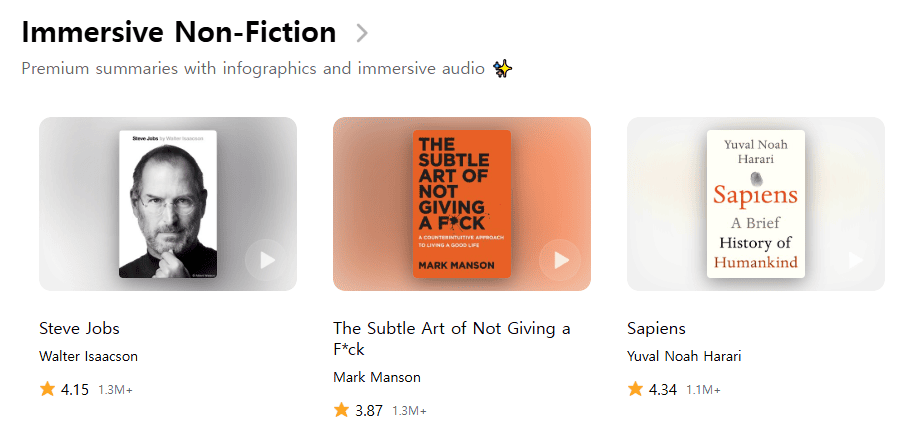Click the star icon beside 3.87 rating
The height and width of the screenshot is (444, 913).
pos(341,410)
